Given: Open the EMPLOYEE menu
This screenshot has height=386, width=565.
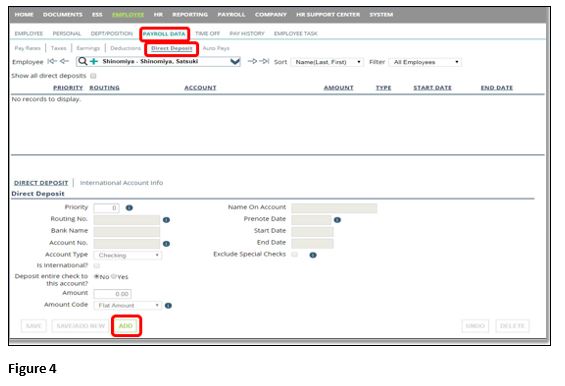Looking at the screenshot, I should click(128, 14).
